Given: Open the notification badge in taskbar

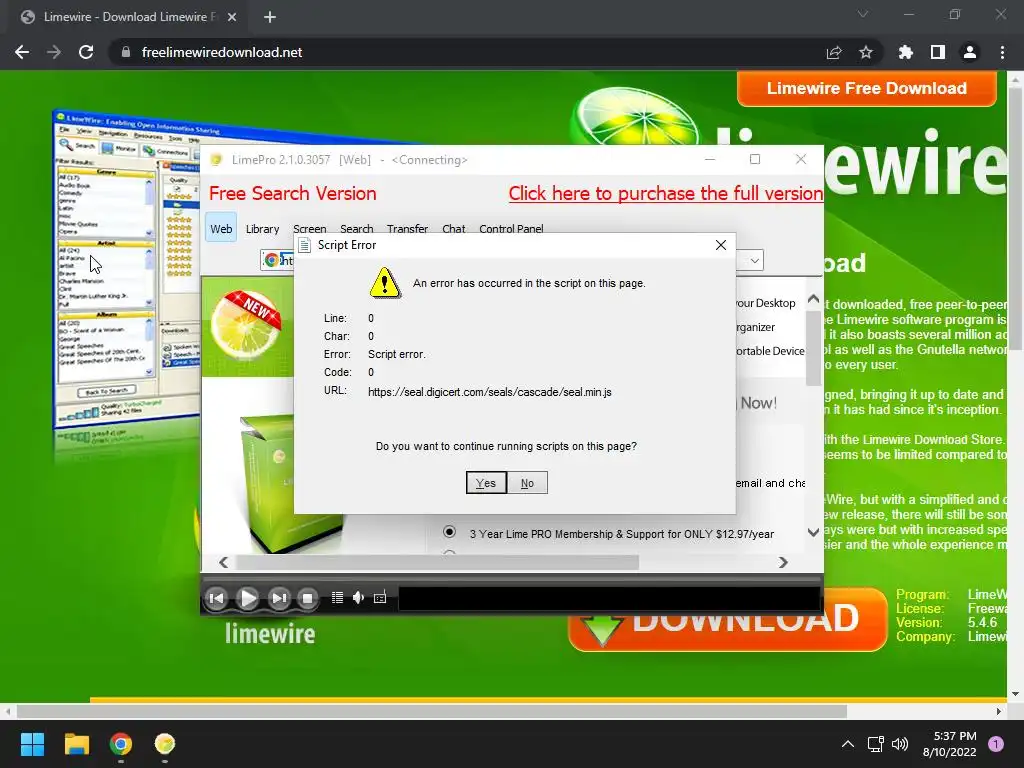Looking at the screenshot, I should click(996, 744).
